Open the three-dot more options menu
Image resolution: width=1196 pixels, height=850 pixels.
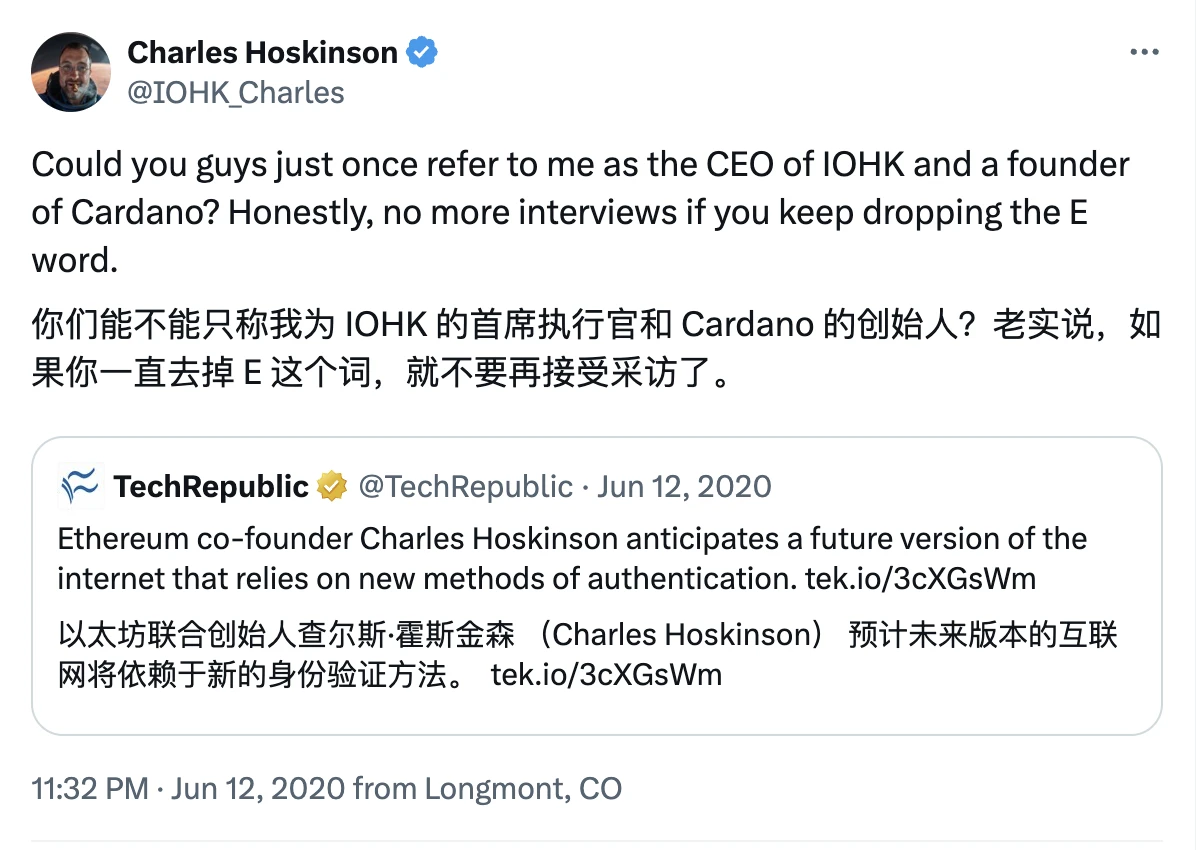pos(1145,53)
